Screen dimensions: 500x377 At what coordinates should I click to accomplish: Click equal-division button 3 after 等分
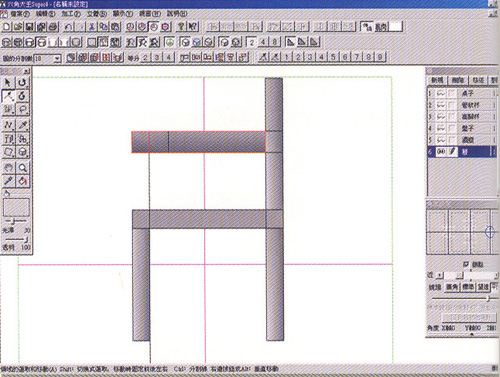[157, 57]
